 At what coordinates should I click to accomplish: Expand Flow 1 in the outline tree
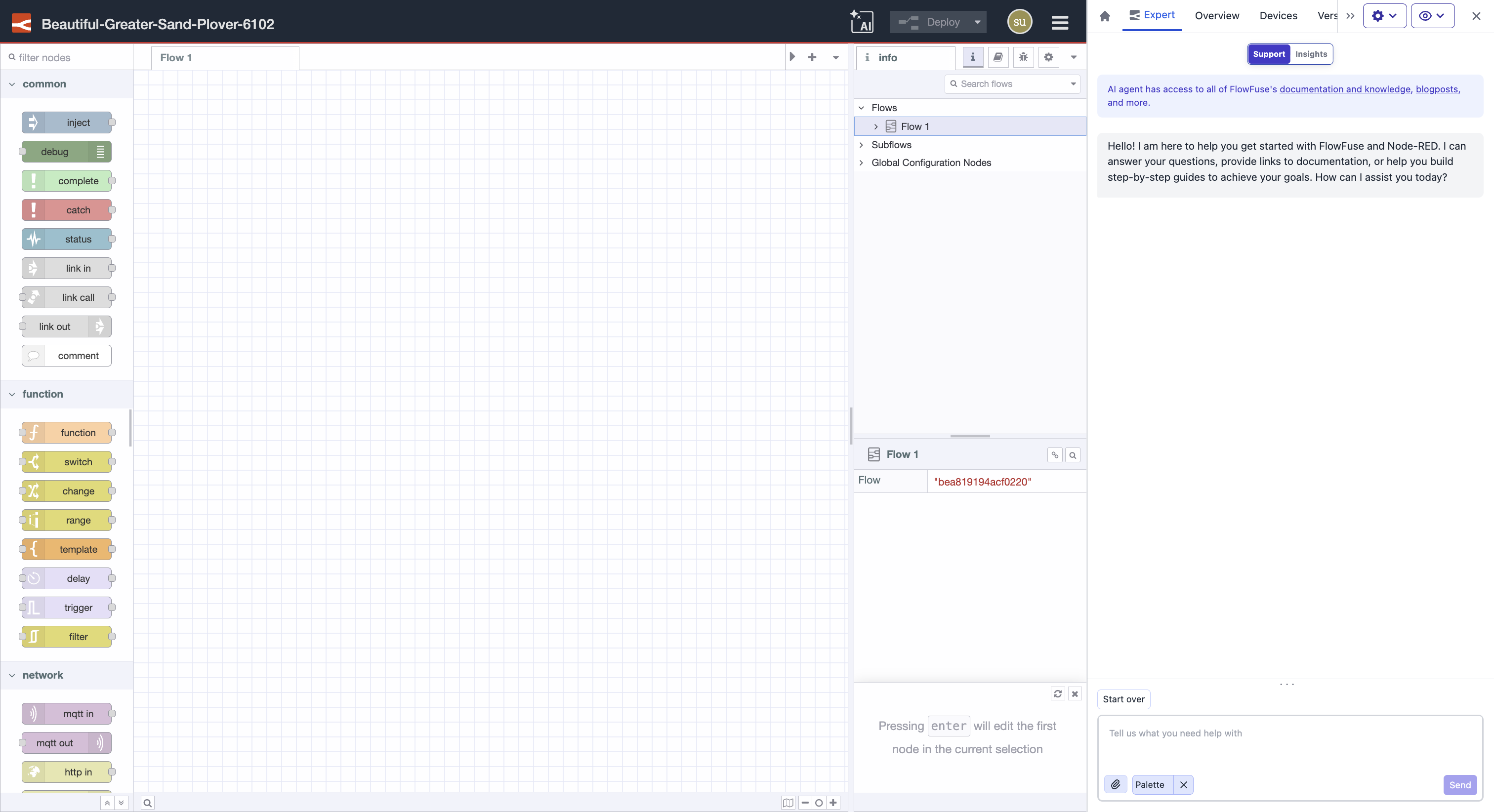tap(876, 126)
